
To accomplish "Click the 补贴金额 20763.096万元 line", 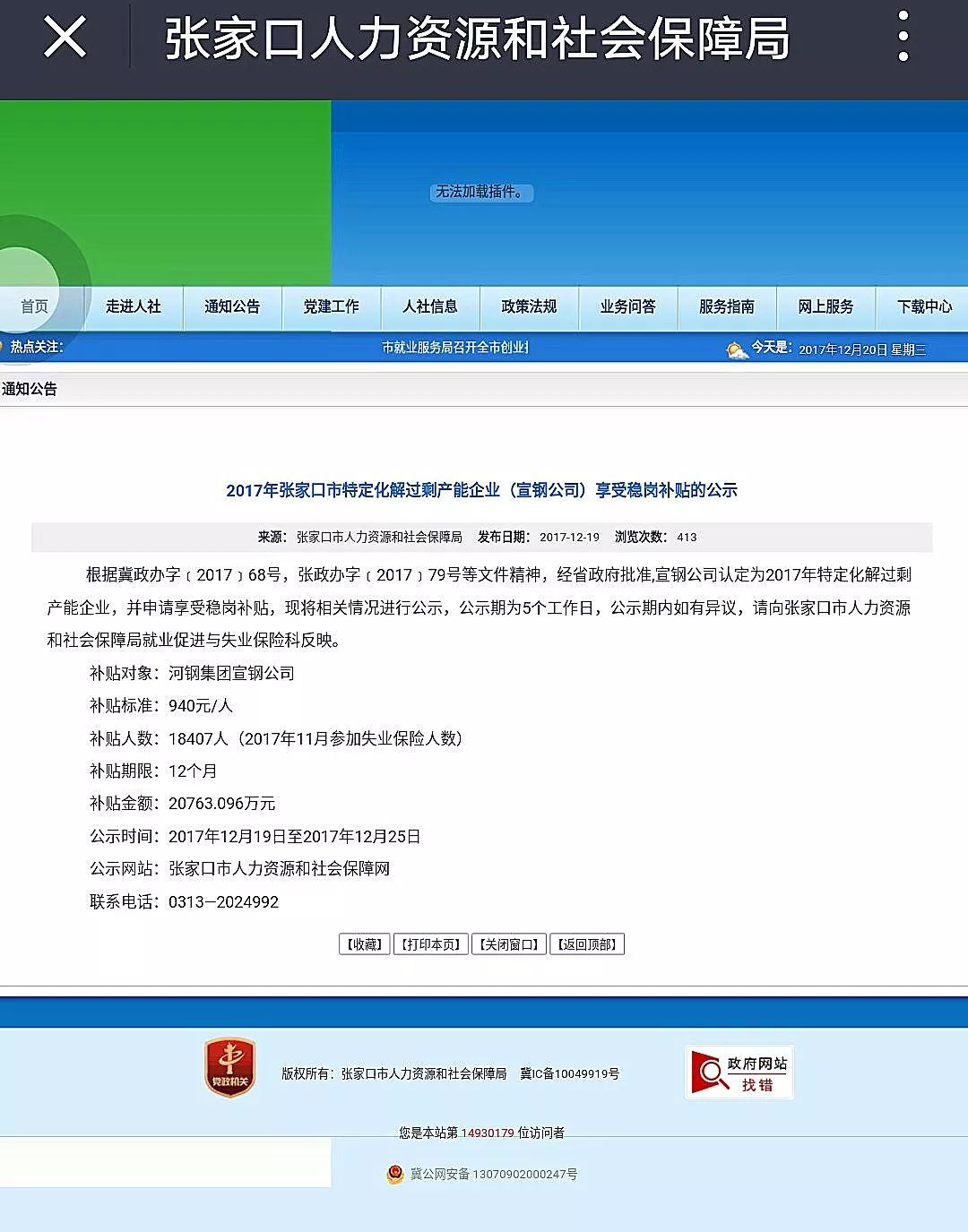I will (183, 804).
